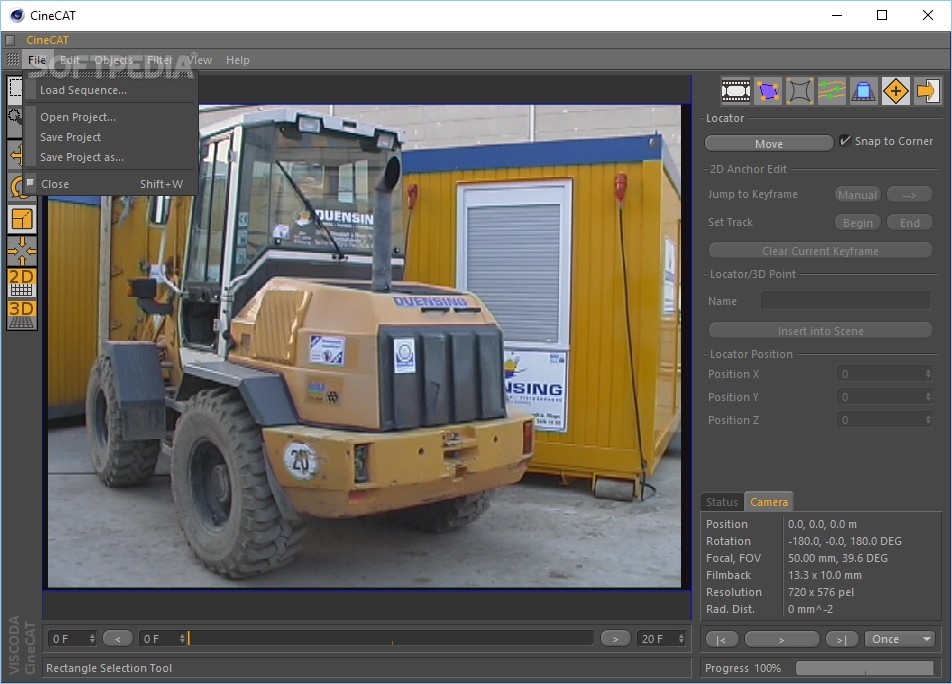Toggle the Snap to Corner checkbox

845,141
